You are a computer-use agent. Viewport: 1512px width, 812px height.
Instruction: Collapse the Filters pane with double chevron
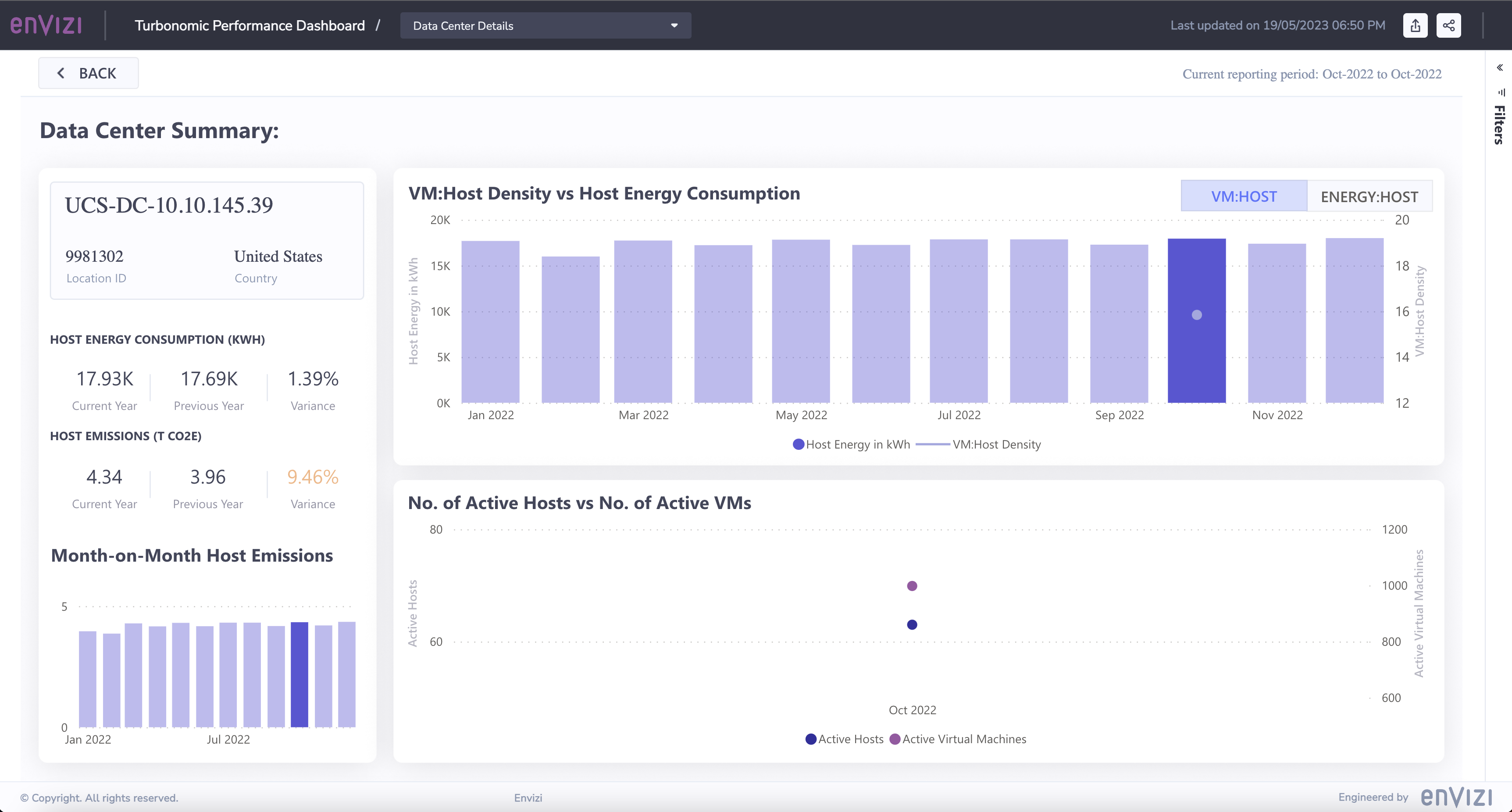(1499, 68)
